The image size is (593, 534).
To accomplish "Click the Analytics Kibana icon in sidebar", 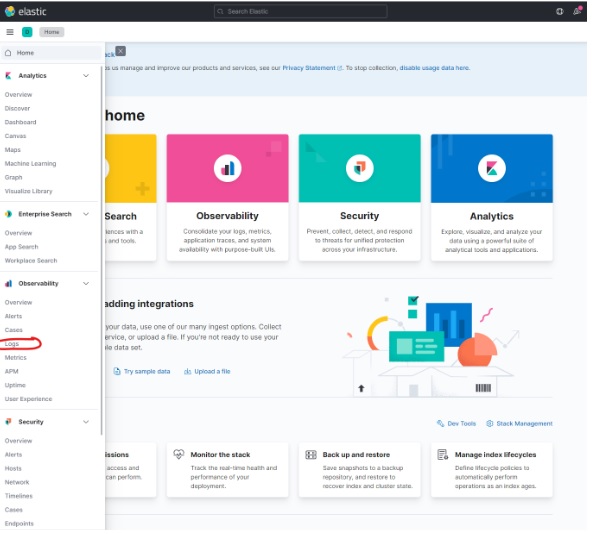I will (8, 76).
